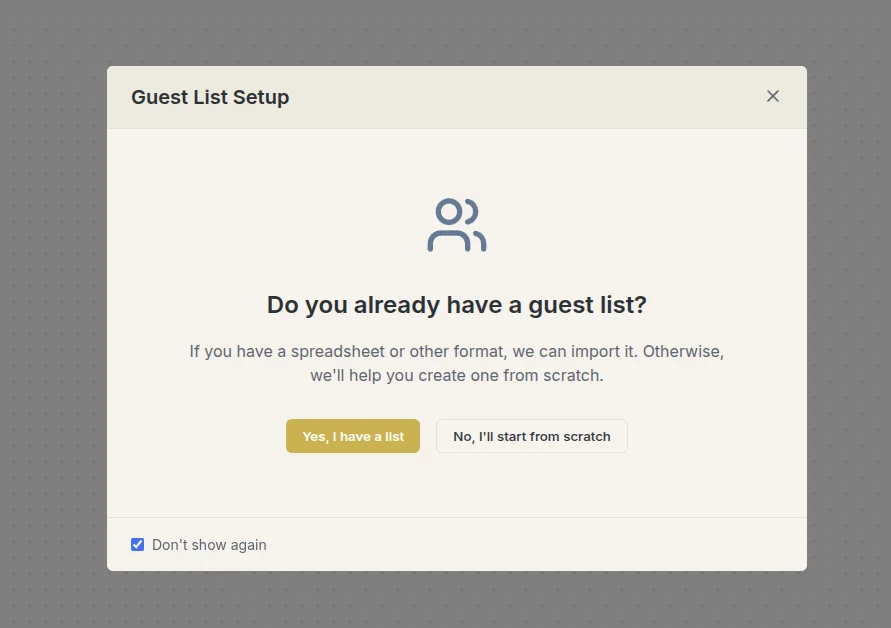This screenshot has width=891, height=628.
Task: Click the blue people icon above the heading
Action: point(457,225)
